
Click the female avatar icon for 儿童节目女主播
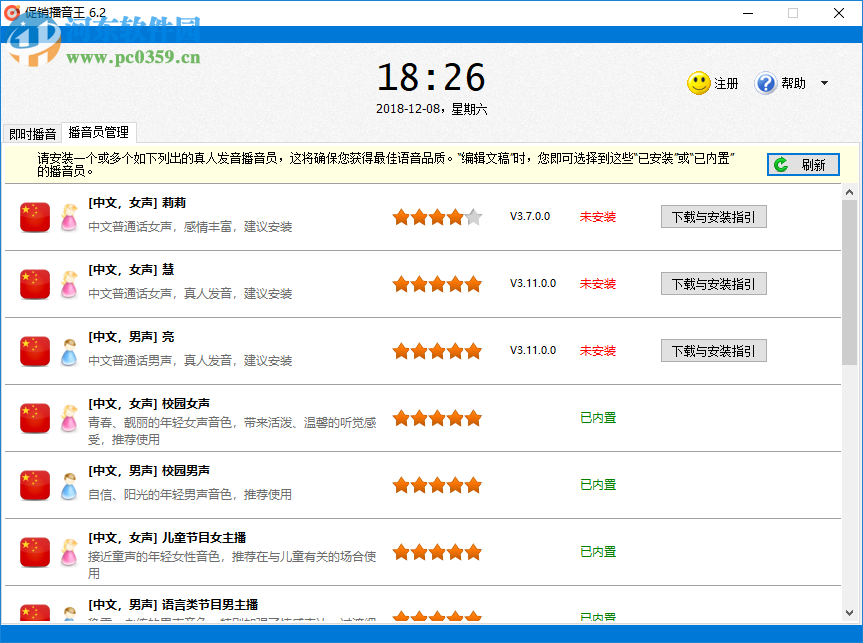click(68, 551)
